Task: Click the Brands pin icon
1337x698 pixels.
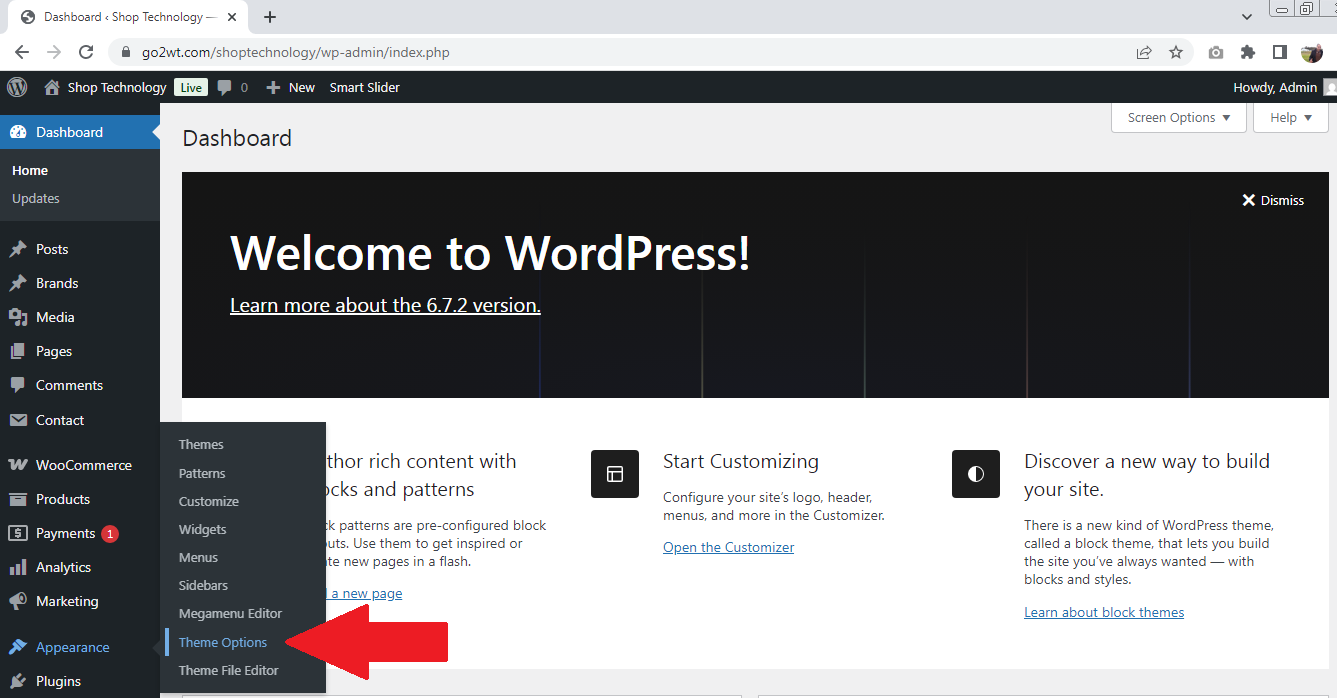Action: pos(18,283)
